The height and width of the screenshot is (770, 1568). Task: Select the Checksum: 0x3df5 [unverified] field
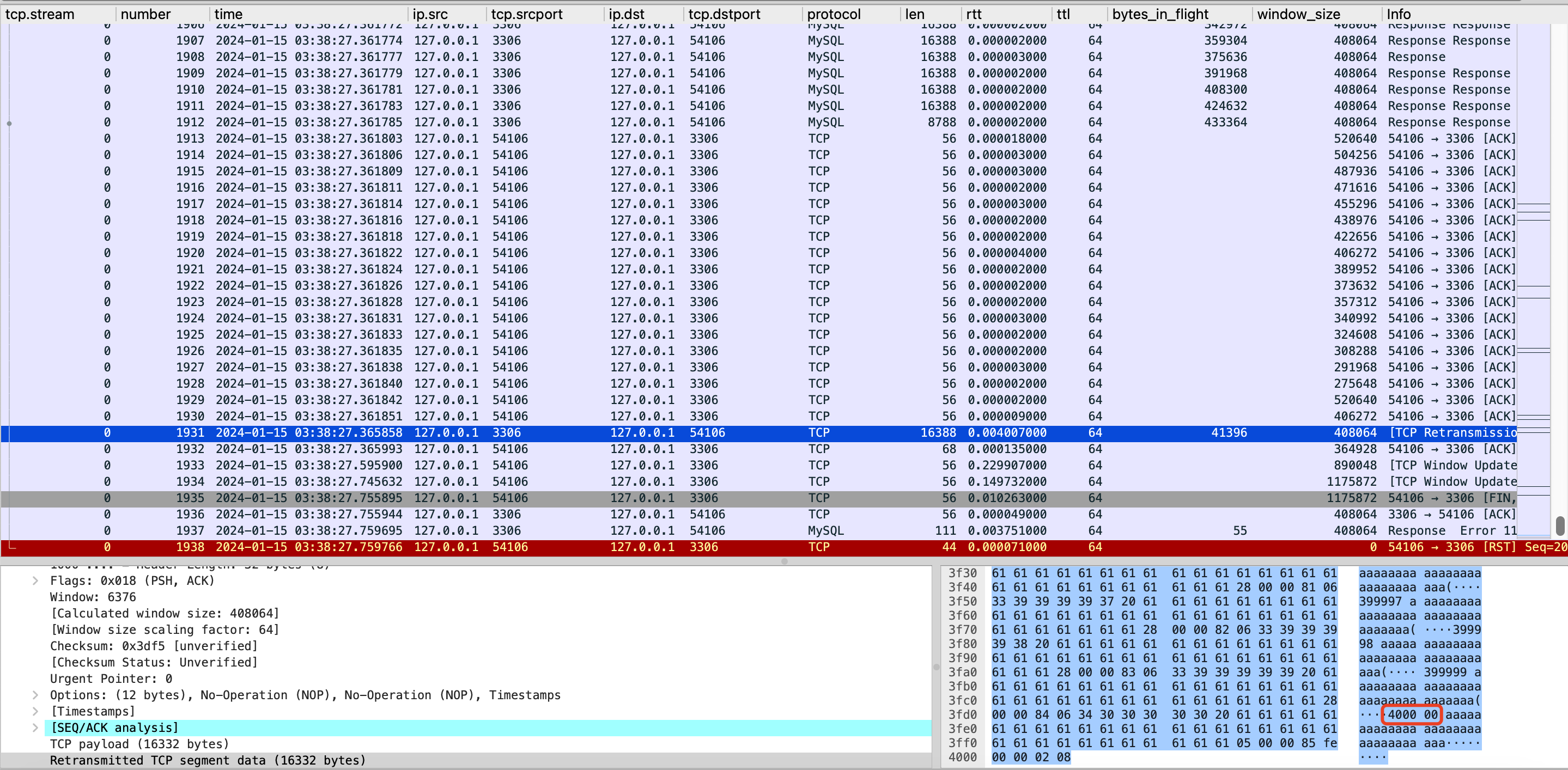tap(154, 646)
